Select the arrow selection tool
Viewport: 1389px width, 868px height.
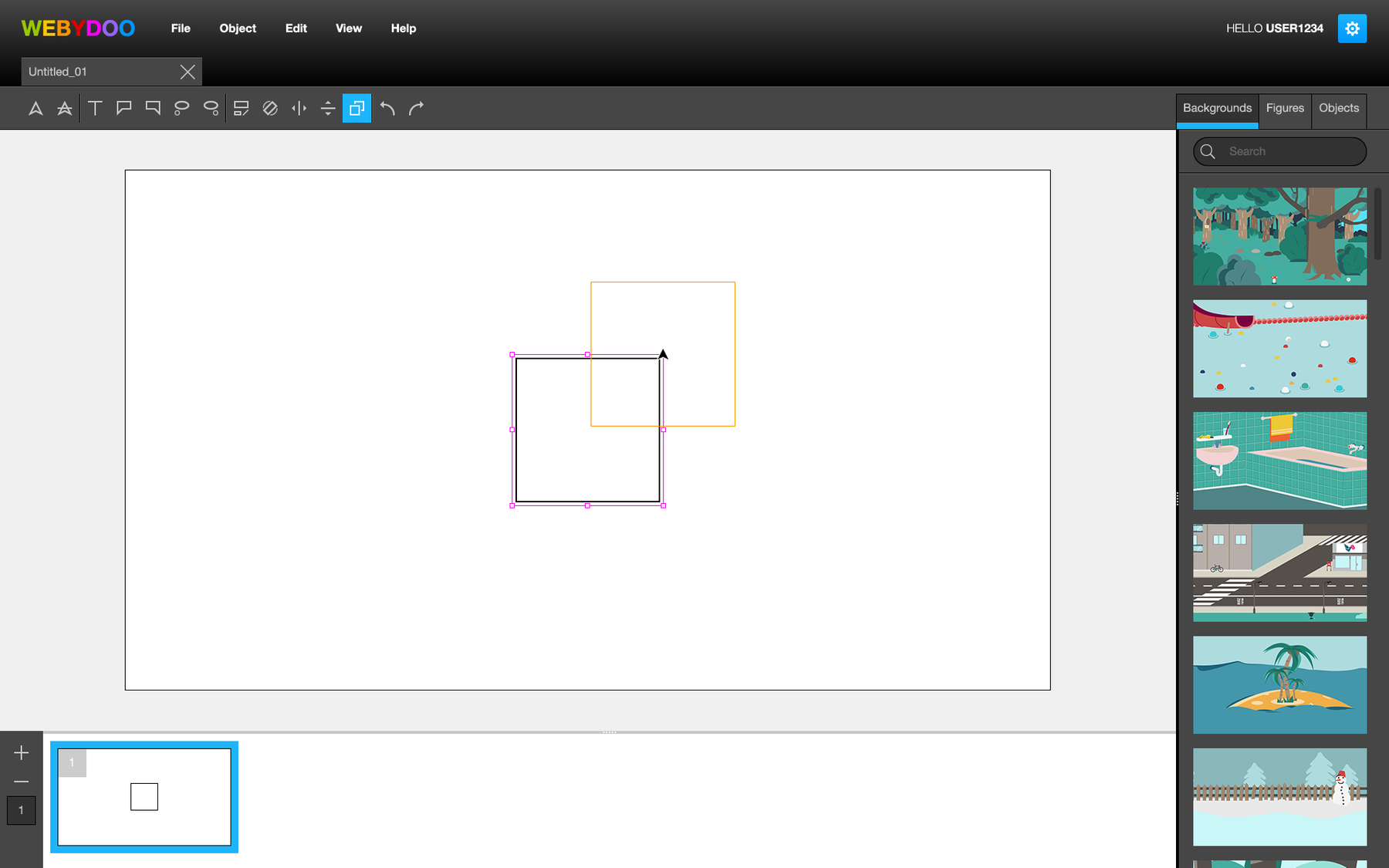pyautogui.click(x=35, y=109)
